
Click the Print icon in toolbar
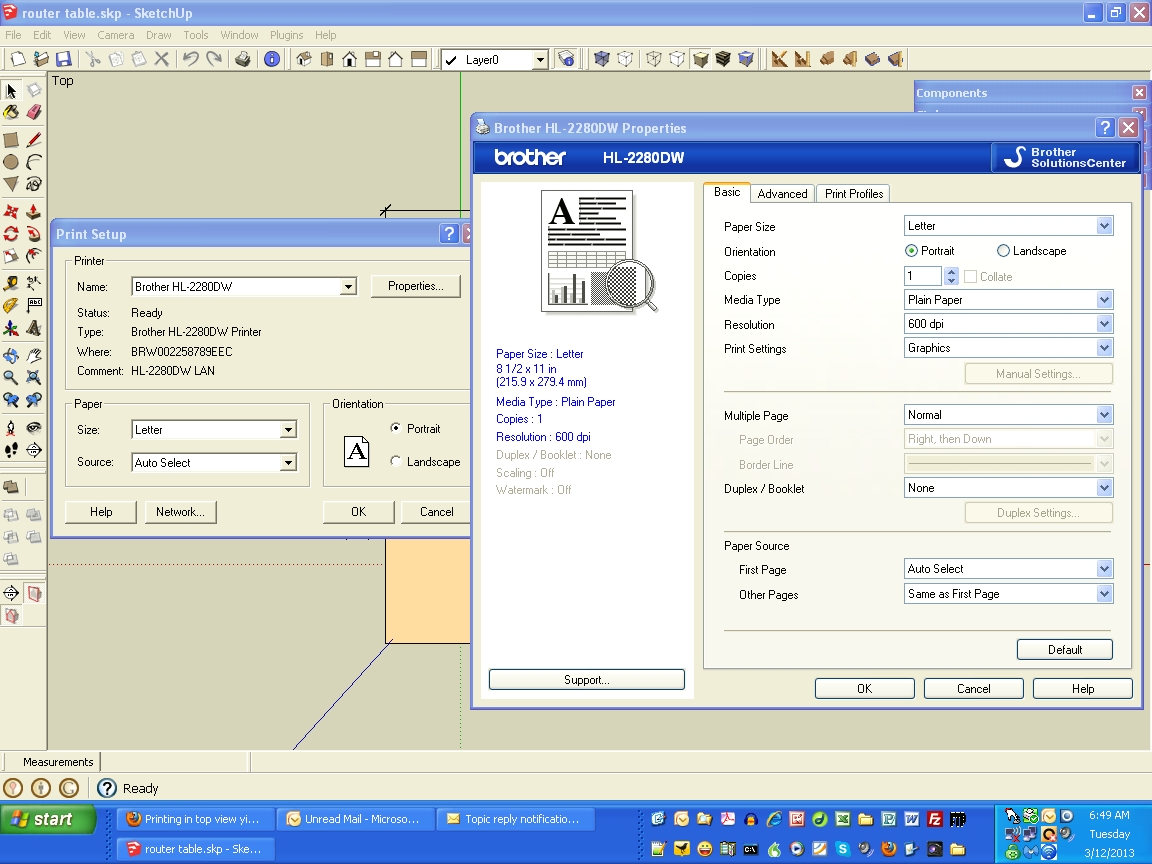click(243, 60)
